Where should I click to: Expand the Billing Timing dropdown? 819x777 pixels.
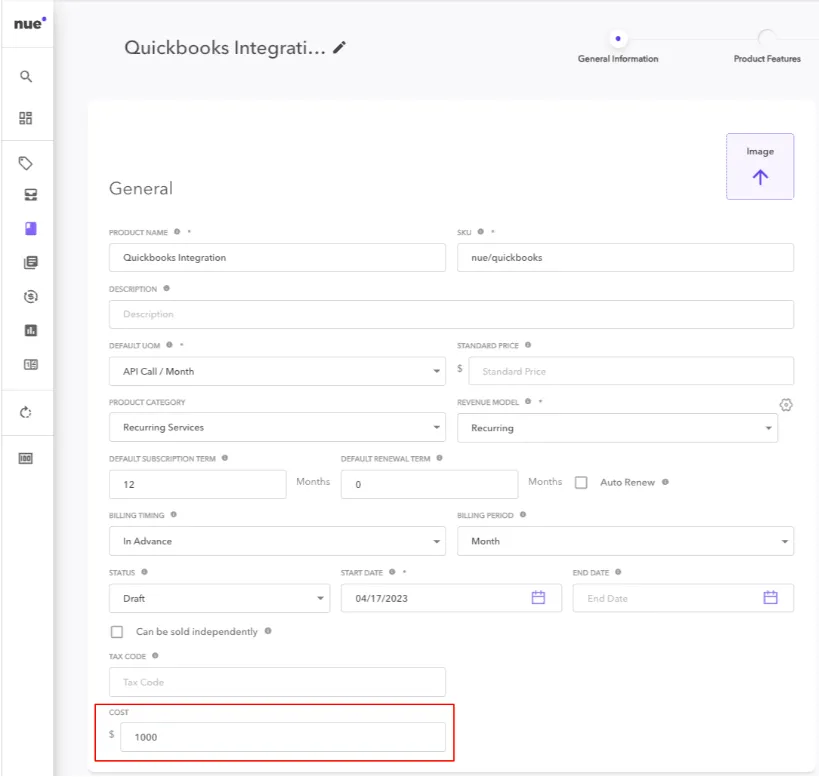pos(277,541)
